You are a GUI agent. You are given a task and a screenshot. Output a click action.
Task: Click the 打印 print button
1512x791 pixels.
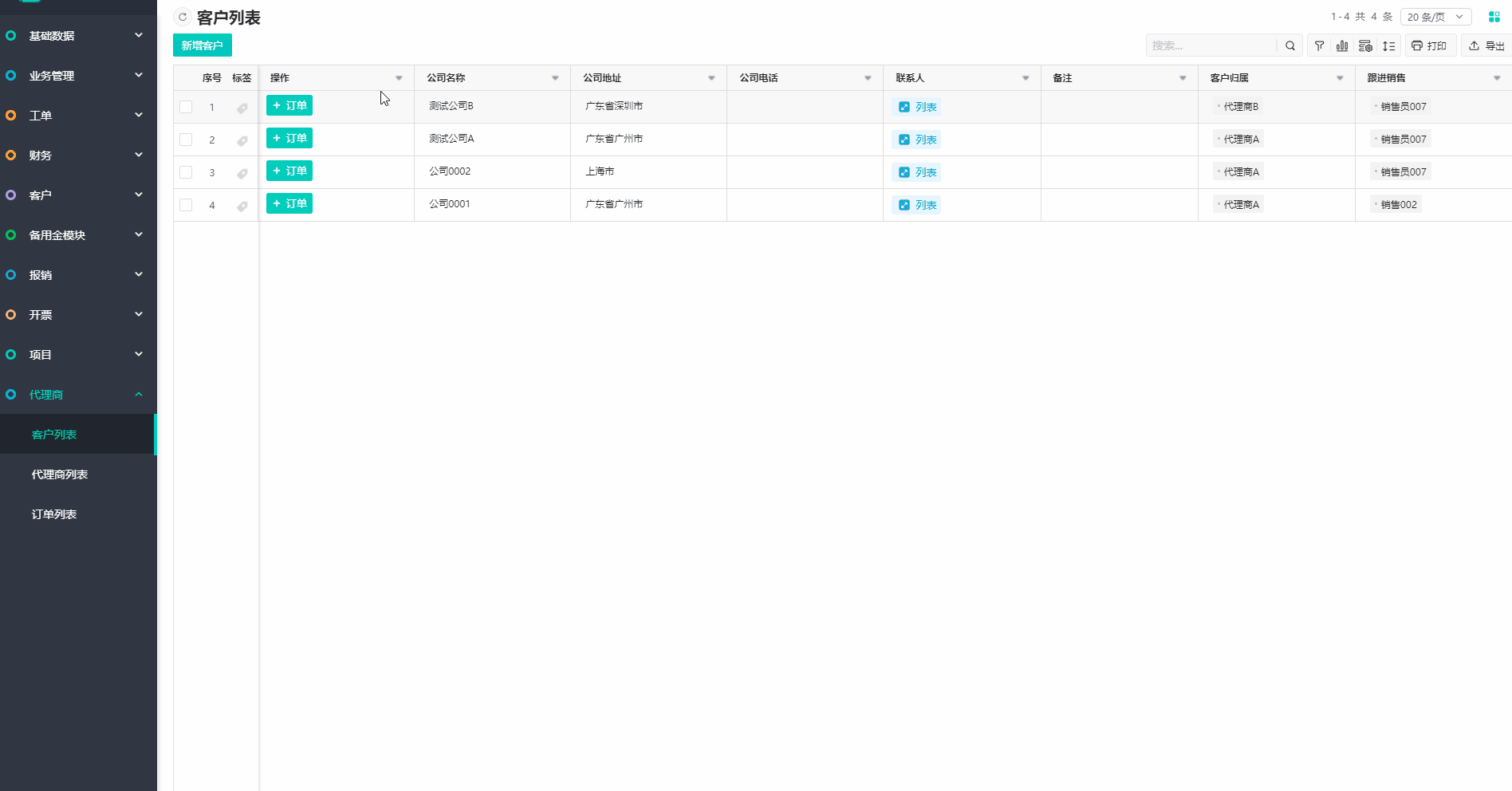[1430, 45]
